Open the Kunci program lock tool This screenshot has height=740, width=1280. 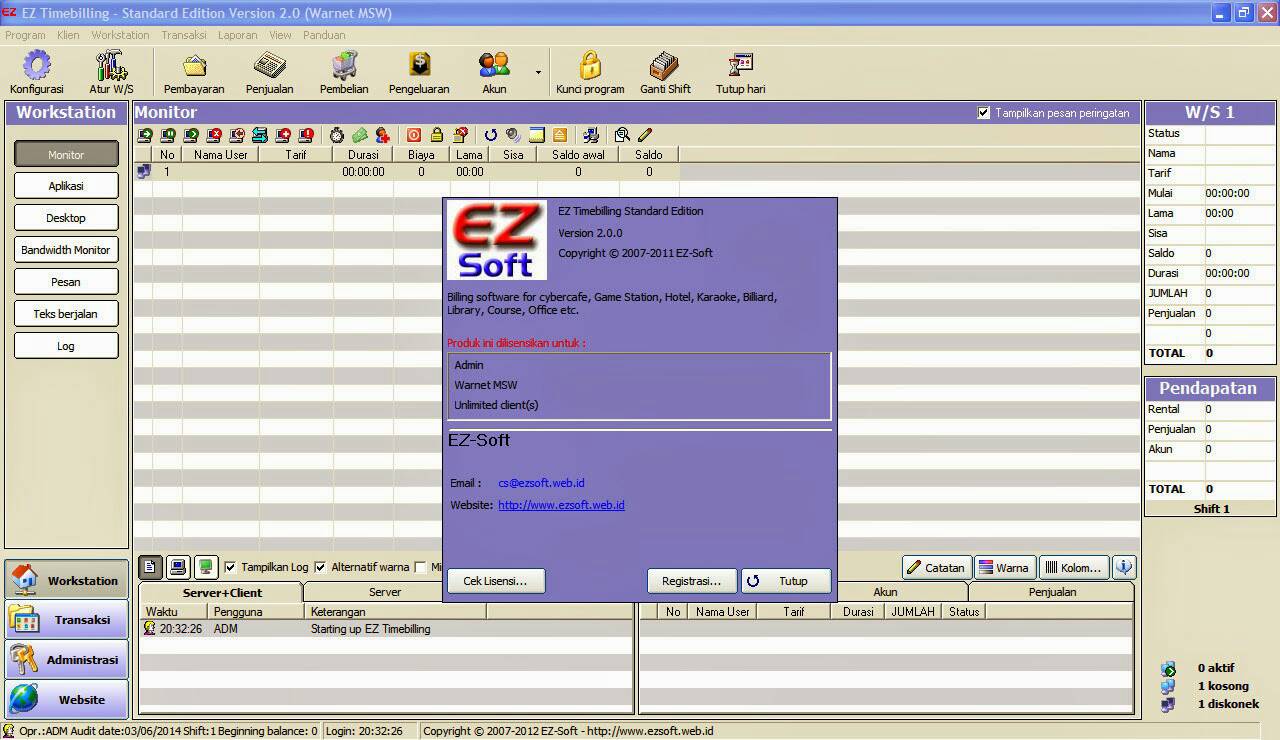tap(590, 70)
